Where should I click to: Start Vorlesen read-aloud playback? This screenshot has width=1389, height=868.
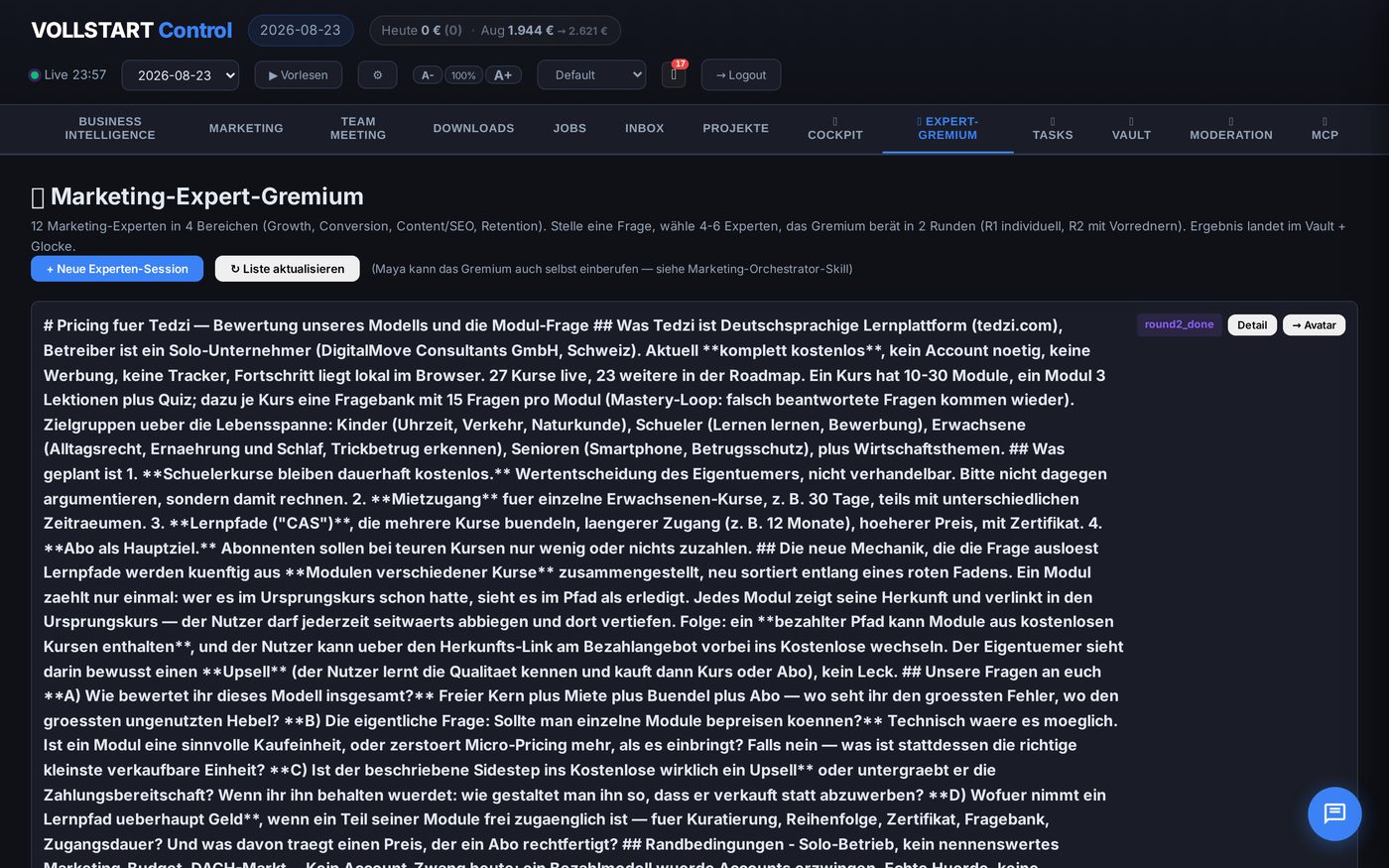click(298, 75)
